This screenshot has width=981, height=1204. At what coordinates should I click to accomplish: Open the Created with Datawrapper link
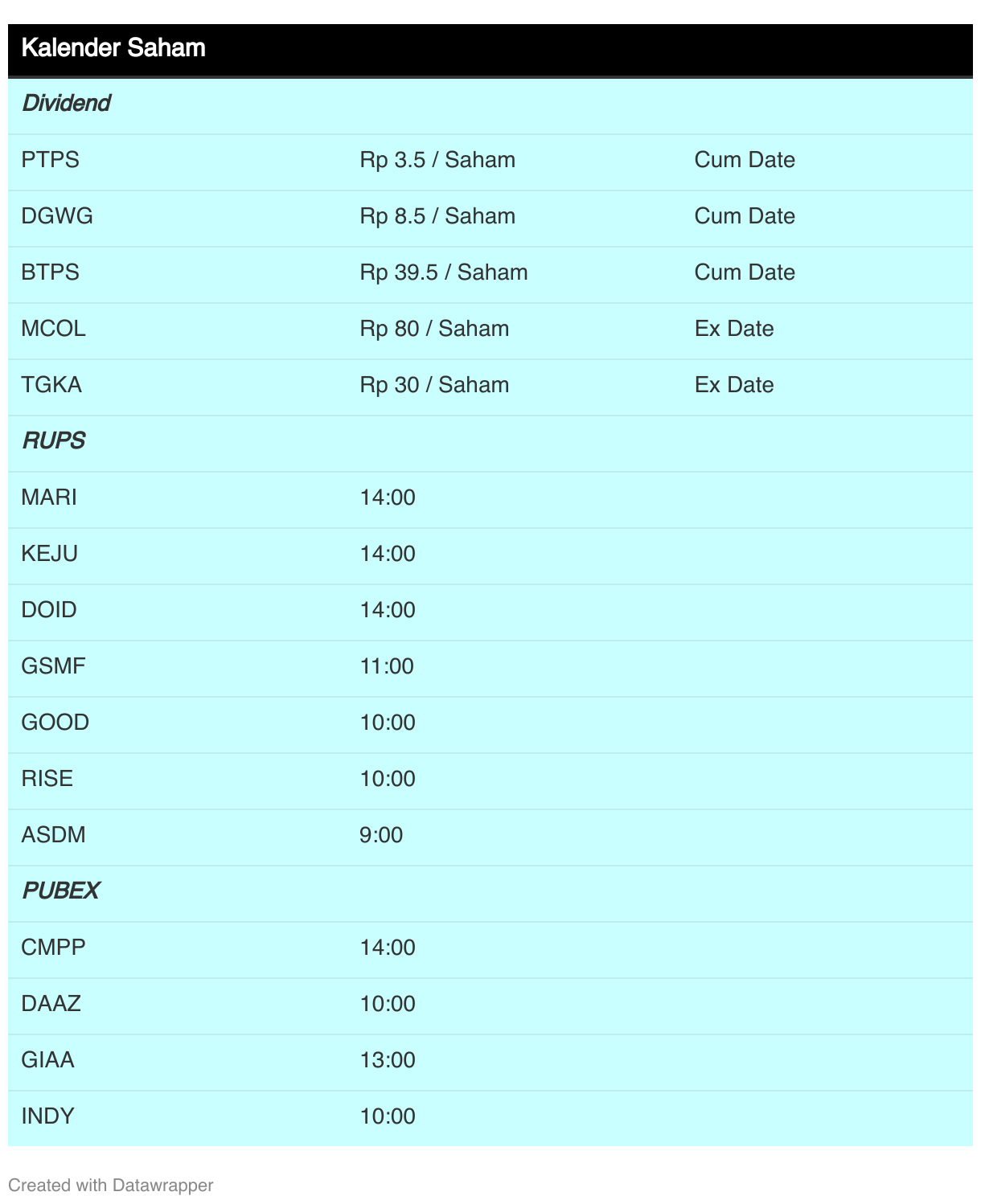(111, 1186)
